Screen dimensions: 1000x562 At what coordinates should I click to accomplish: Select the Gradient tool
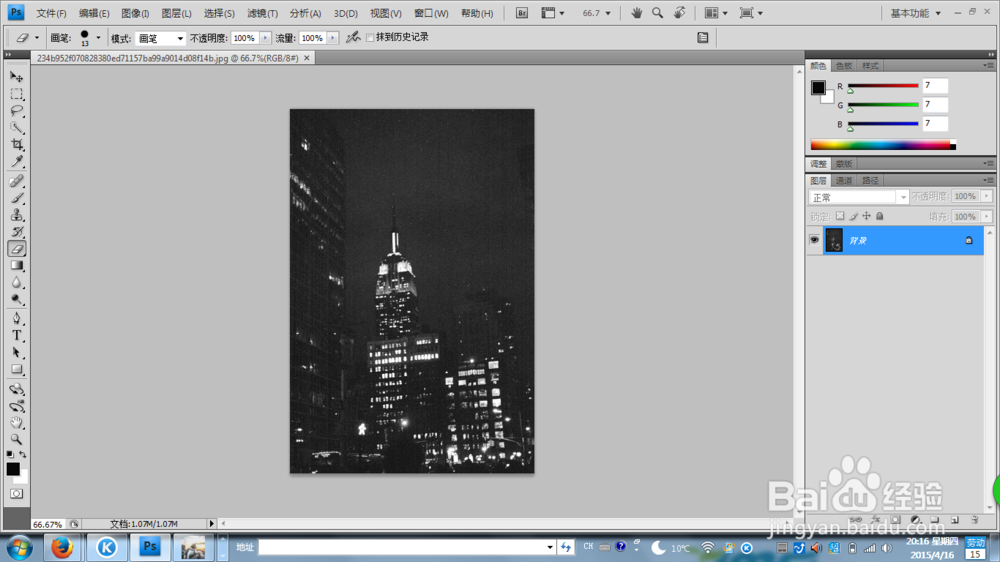pyautogui.click(x=17, y=265)
